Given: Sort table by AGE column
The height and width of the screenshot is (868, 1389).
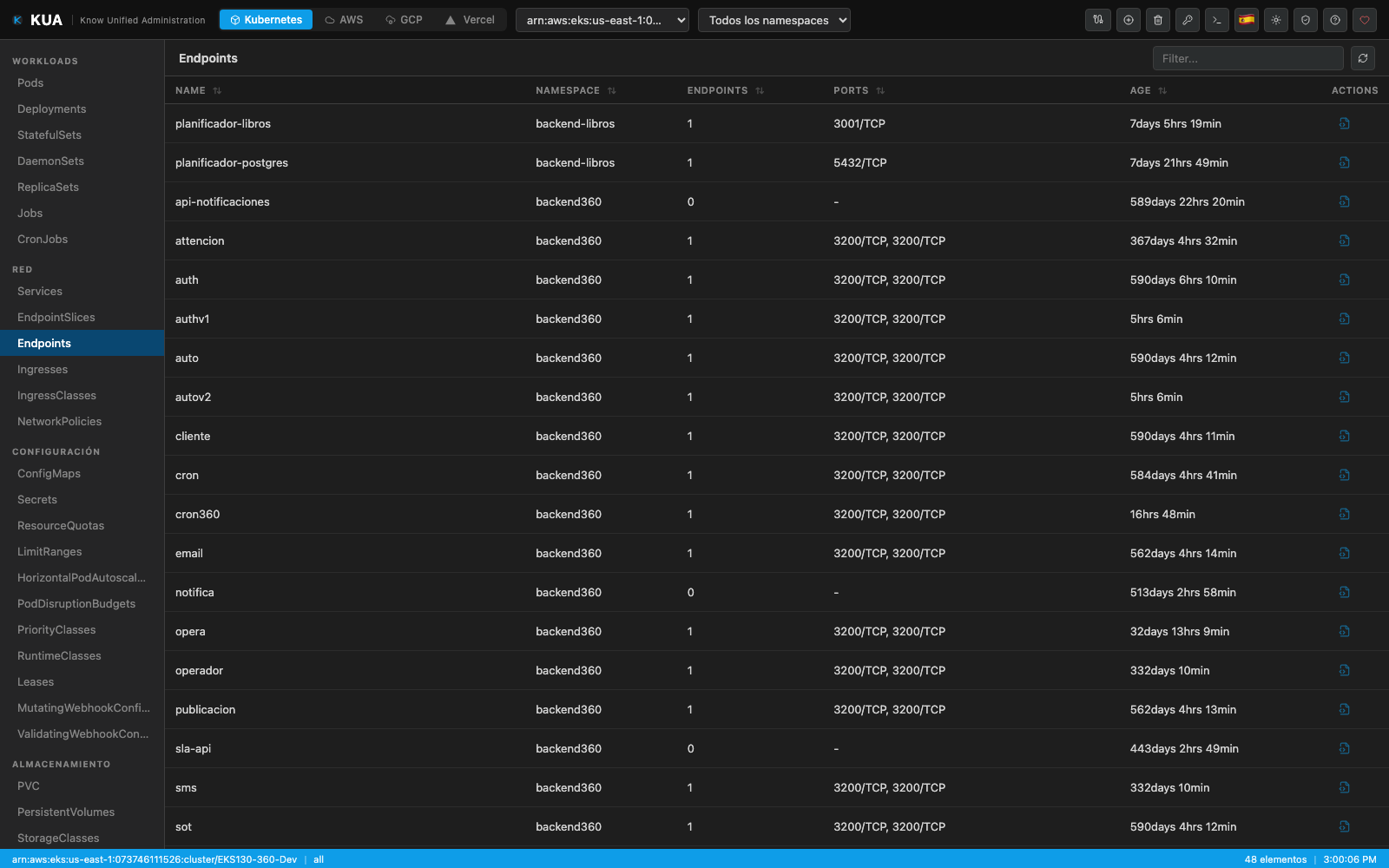Looking at the screenshot, I should [1149, 90].
